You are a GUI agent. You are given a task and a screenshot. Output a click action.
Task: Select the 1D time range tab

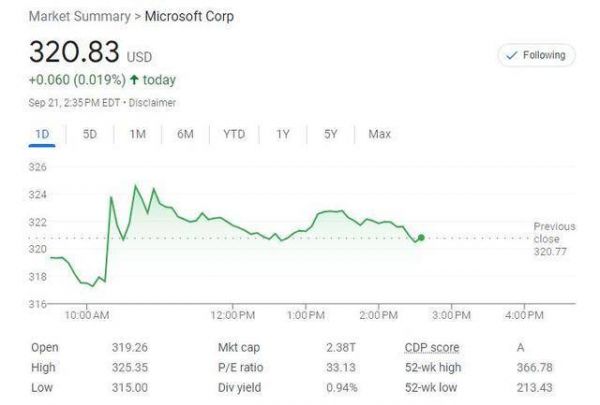[x=42, y=134]
